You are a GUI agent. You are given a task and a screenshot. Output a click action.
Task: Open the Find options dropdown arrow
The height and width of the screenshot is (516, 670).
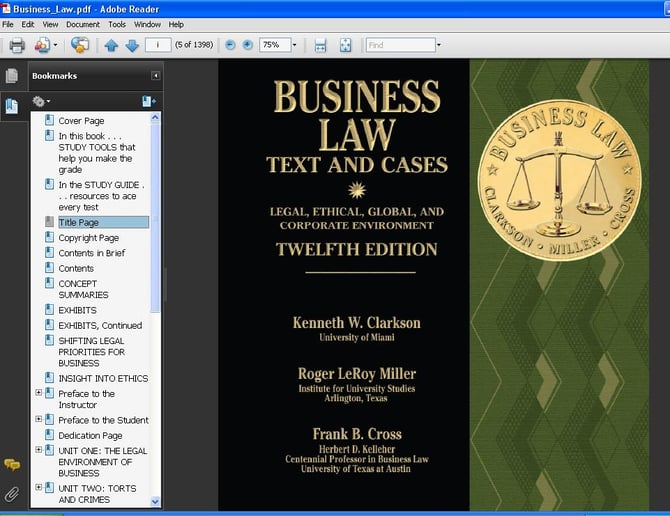pyautogui.click(x=439, y=45)
